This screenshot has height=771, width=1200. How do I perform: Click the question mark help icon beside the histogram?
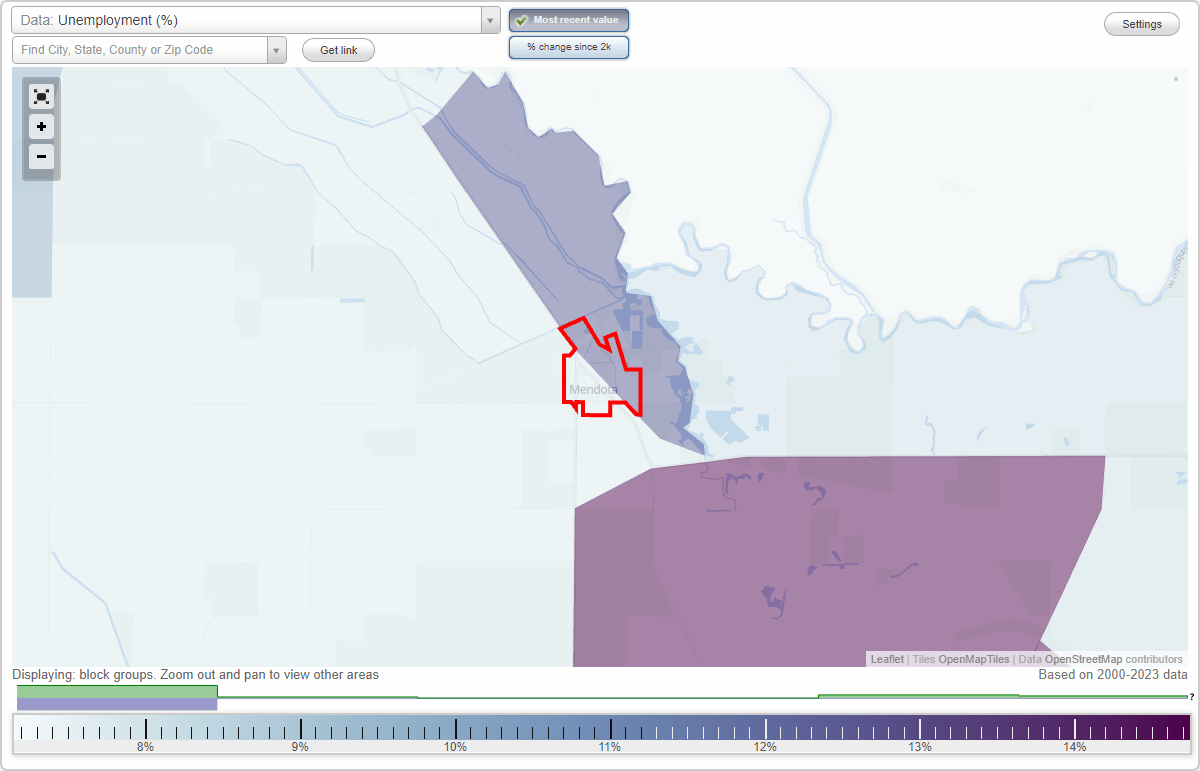click(x=1192, y=697)
